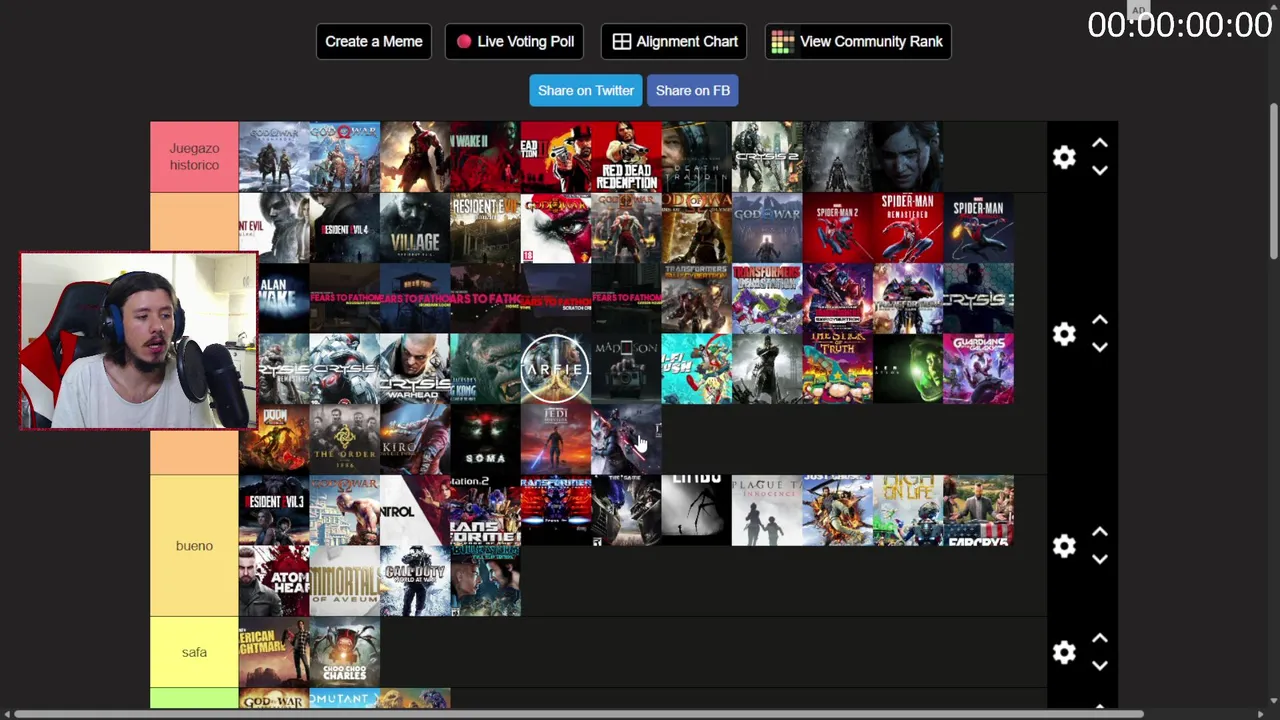Select High on Life cover
Image resolution: width=1280 pixels, height=720 pixels.
click(x=908, y=510)
